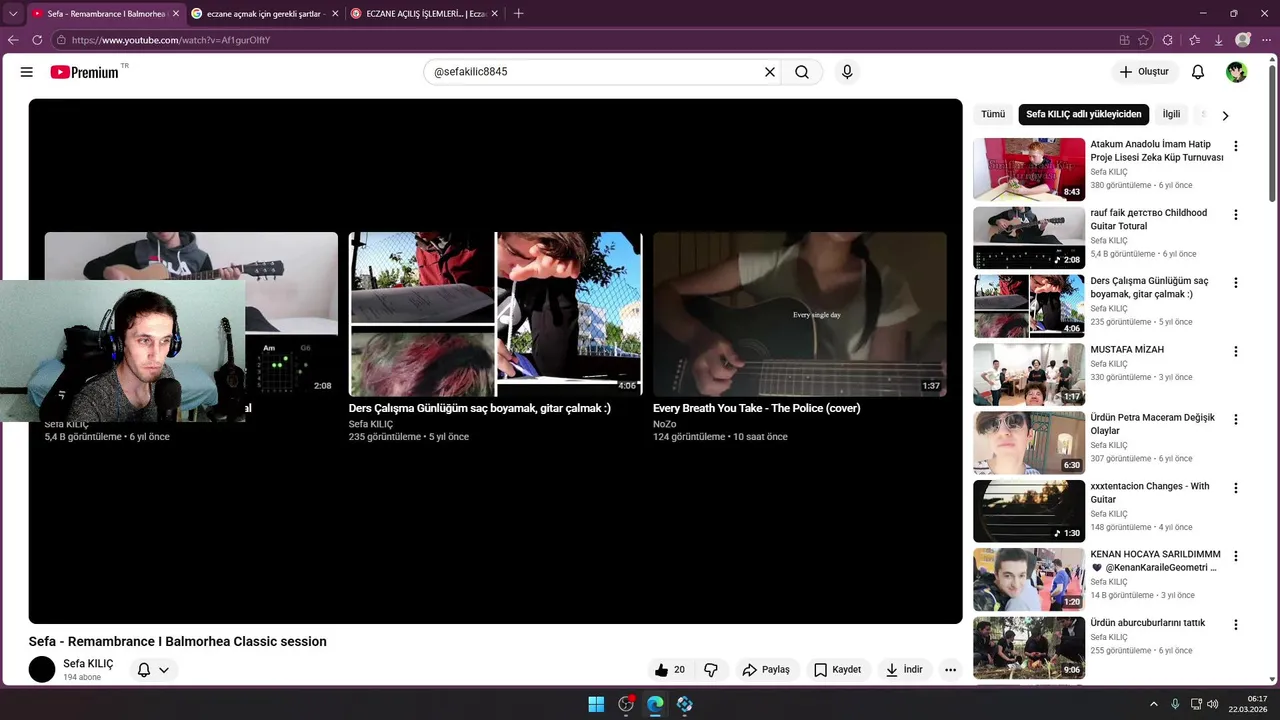
Task: Open KENAN HOCAYA SARILDIMMM video title
Action: click(x=1155, y=561)
